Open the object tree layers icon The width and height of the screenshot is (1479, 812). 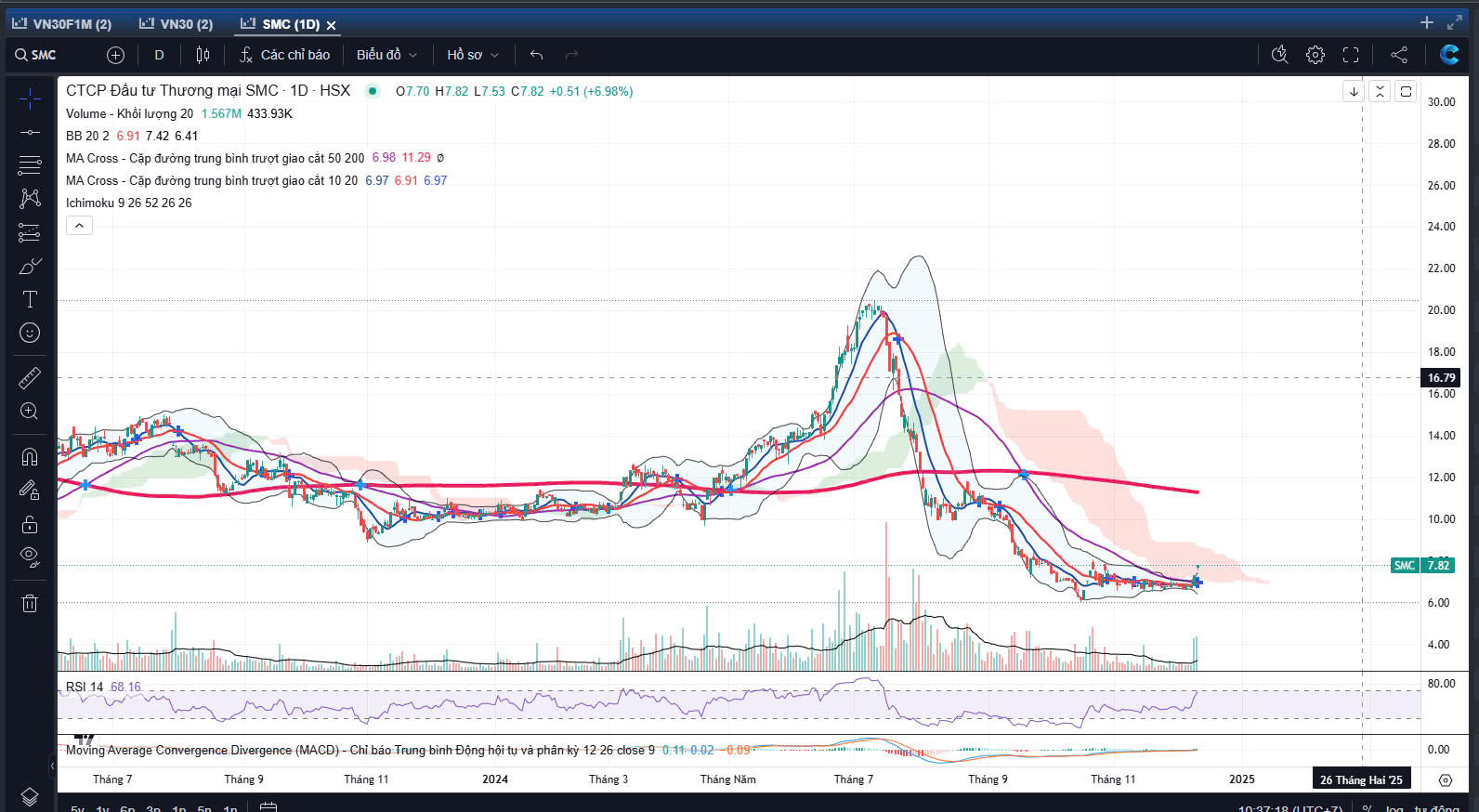point(30,797)
